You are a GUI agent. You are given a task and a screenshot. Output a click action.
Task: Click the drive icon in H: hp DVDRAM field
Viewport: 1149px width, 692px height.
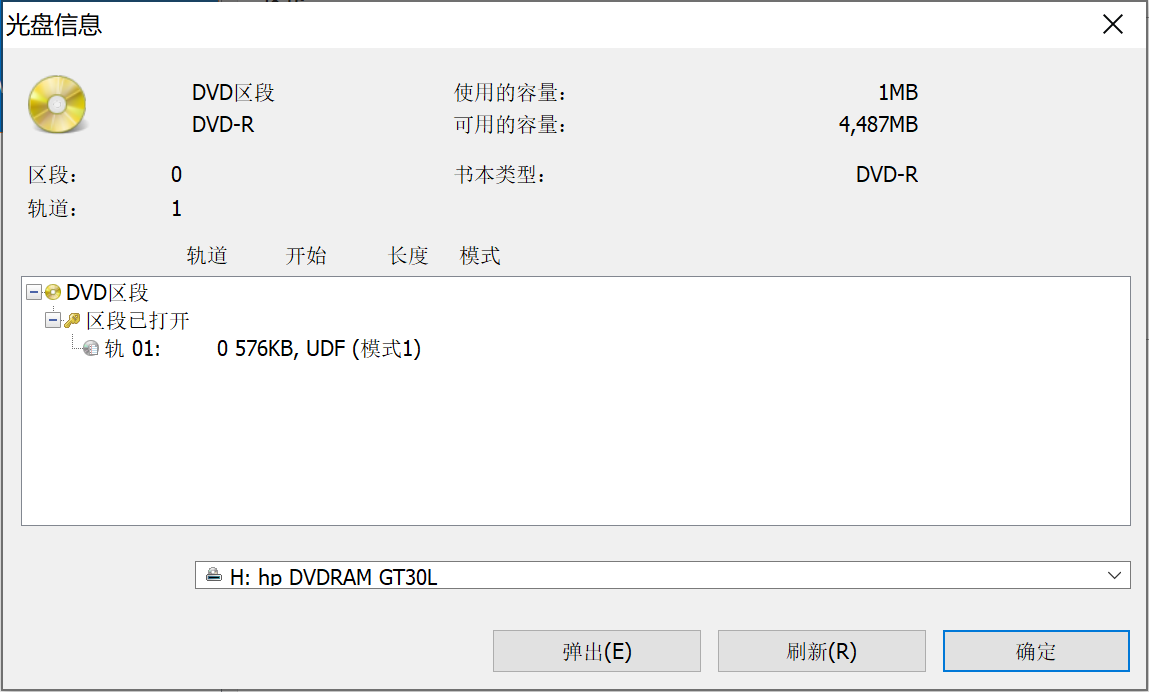(213, 575)
